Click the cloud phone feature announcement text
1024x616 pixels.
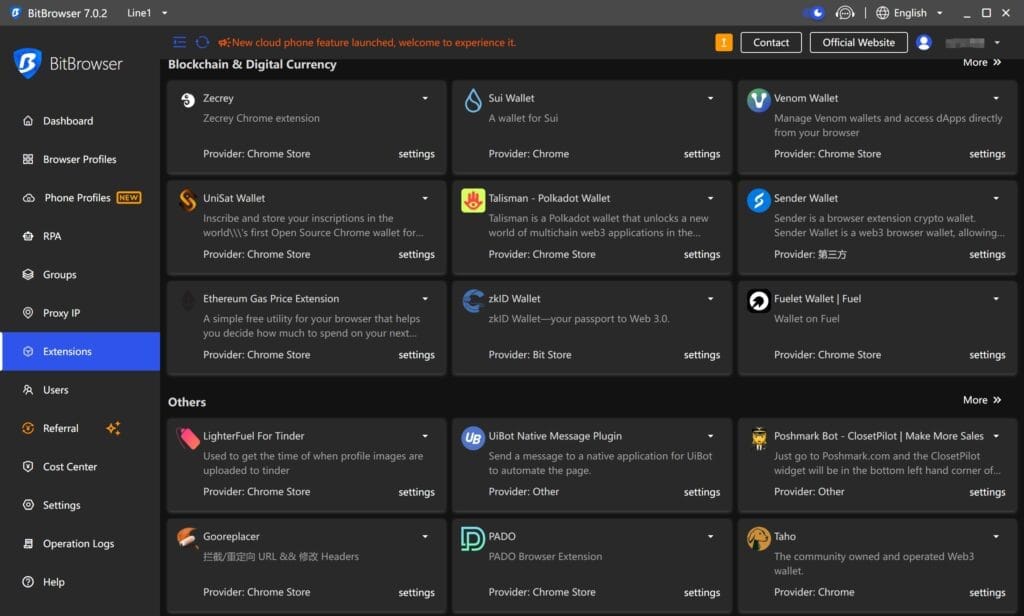tap(374, 42)
